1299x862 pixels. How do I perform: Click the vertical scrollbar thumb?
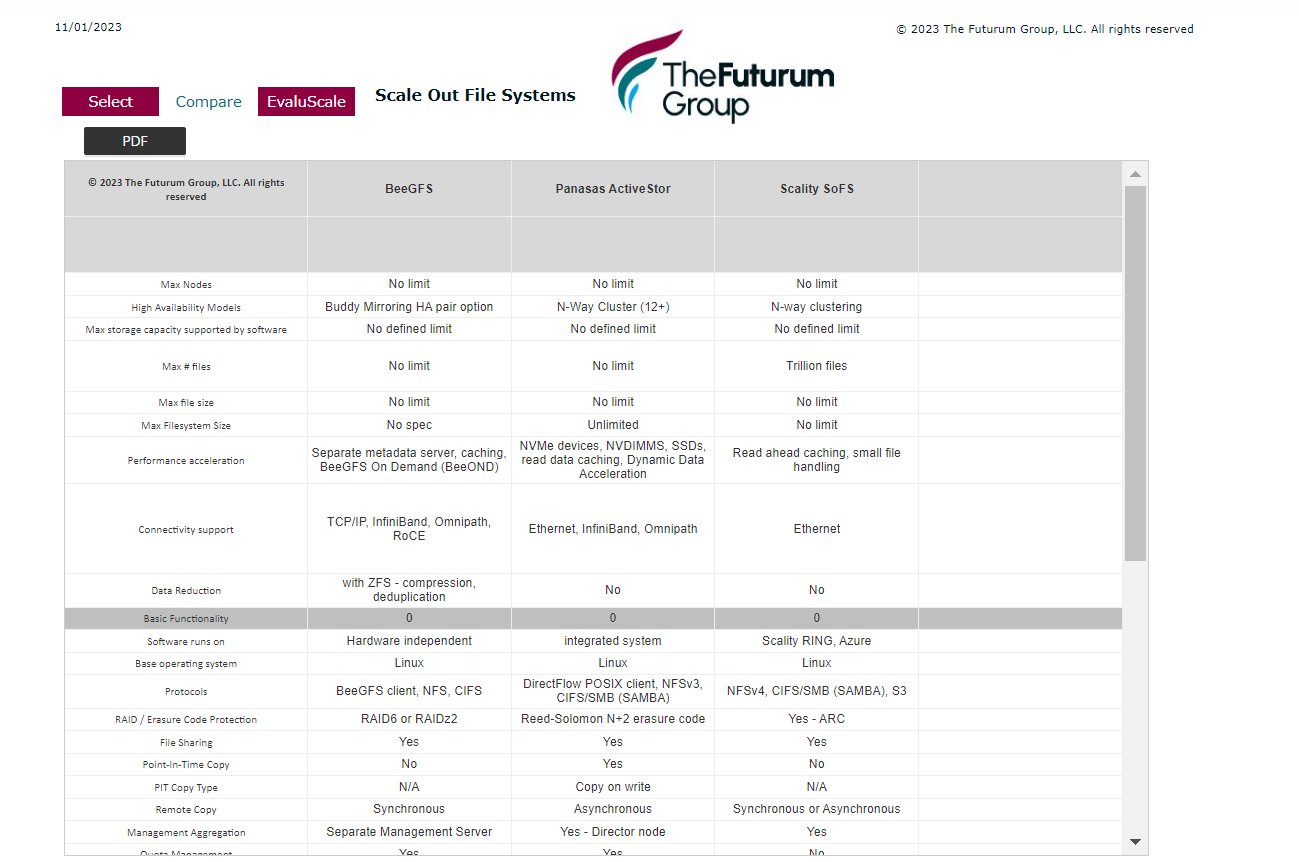tap(1135, 373)
